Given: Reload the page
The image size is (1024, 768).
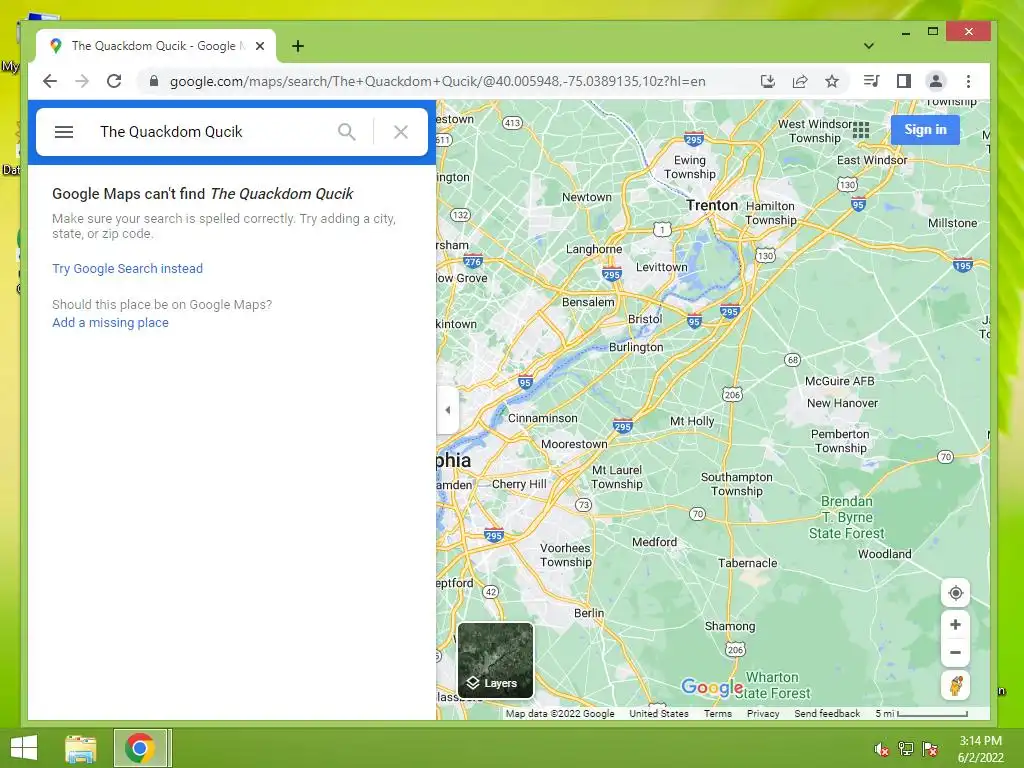Looking at the screenshot, I should [114, 81].
